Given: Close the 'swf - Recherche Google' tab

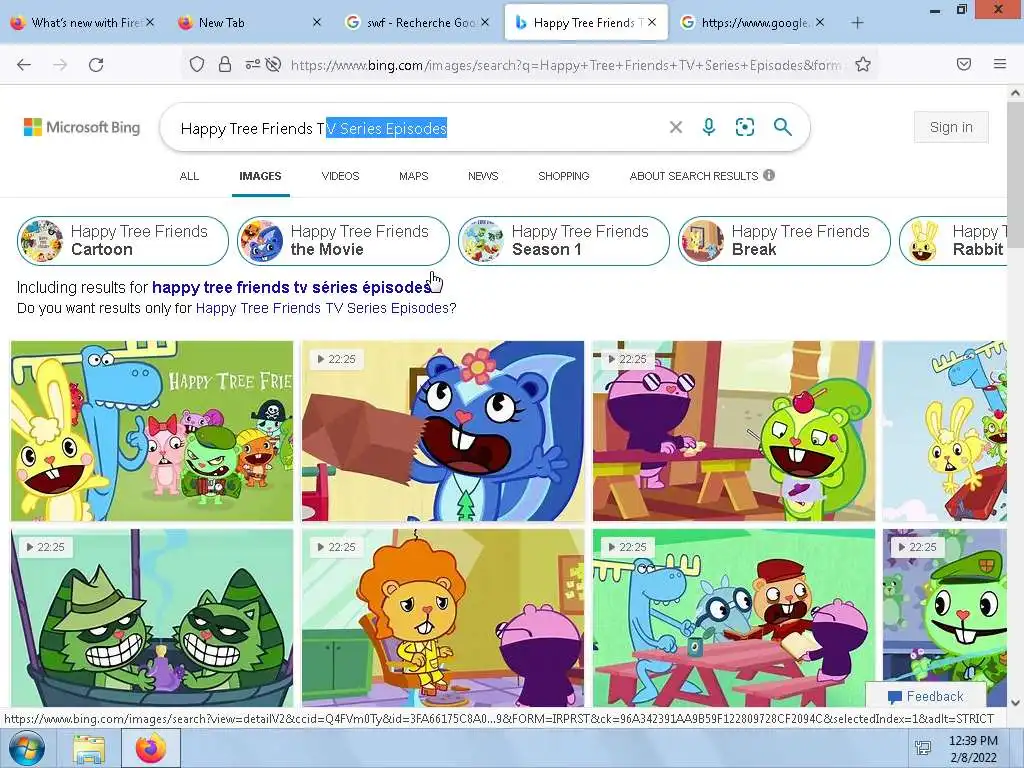Looking at the screenshot, I should pyautogui.click(x=485, y=22).
